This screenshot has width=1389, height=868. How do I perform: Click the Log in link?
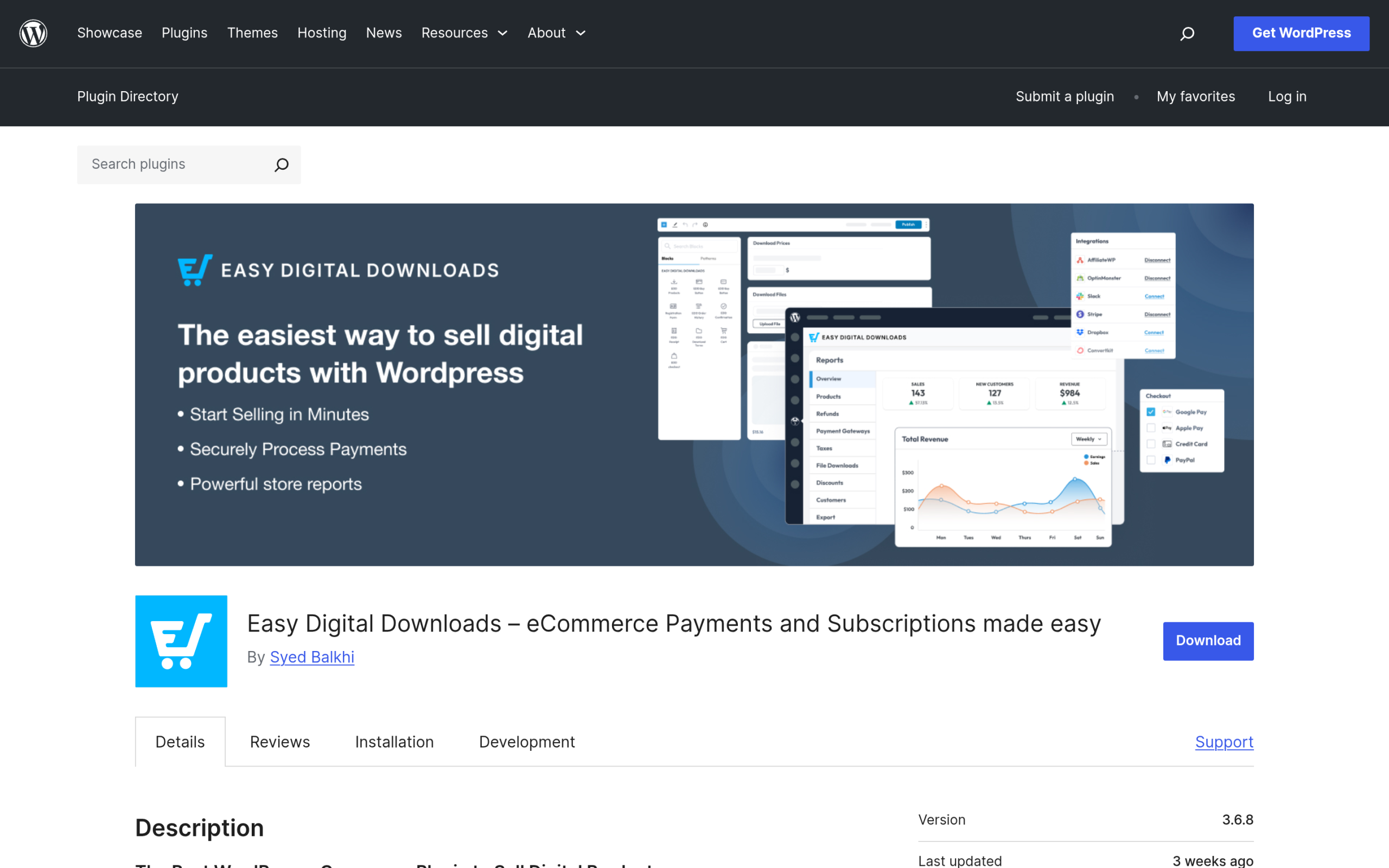(x=1287, y=97)
